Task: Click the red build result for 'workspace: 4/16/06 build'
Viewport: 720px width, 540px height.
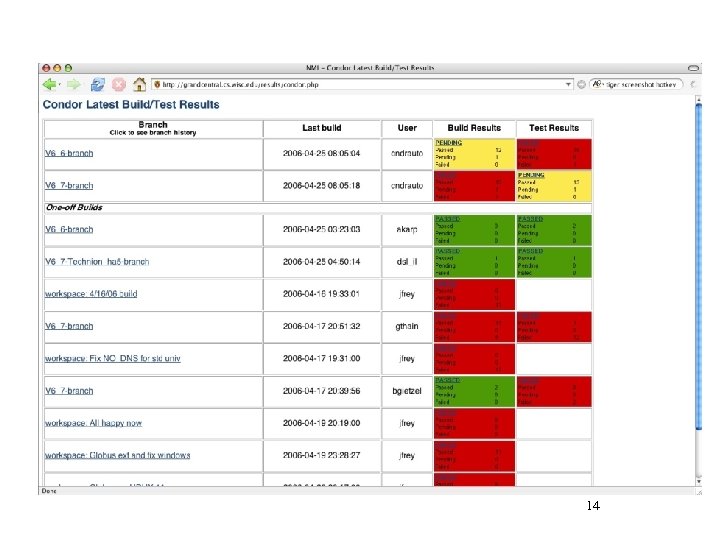Action: click(x=474, y=294)
